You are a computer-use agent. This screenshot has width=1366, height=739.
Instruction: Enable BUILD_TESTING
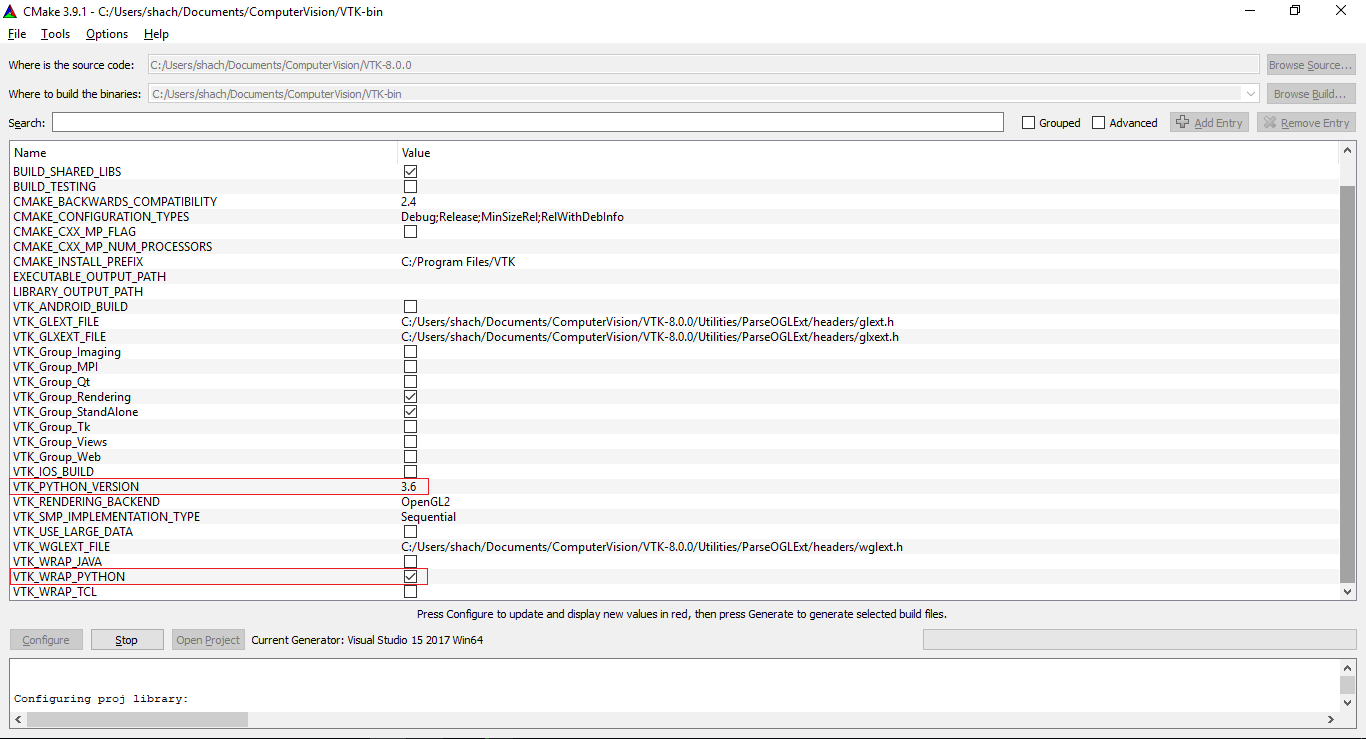pos(410,186)
